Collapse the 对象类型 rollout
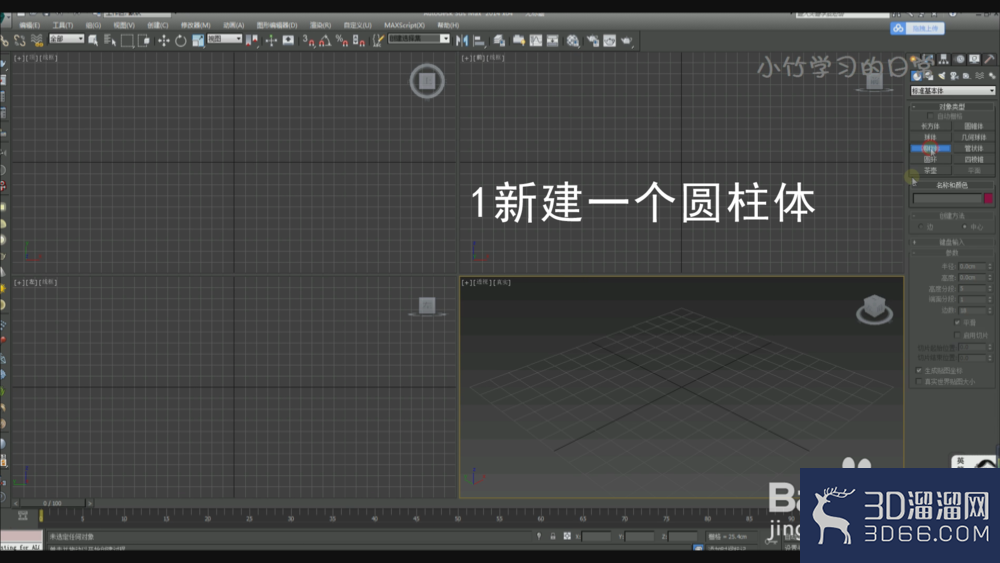 pos(952,106)
